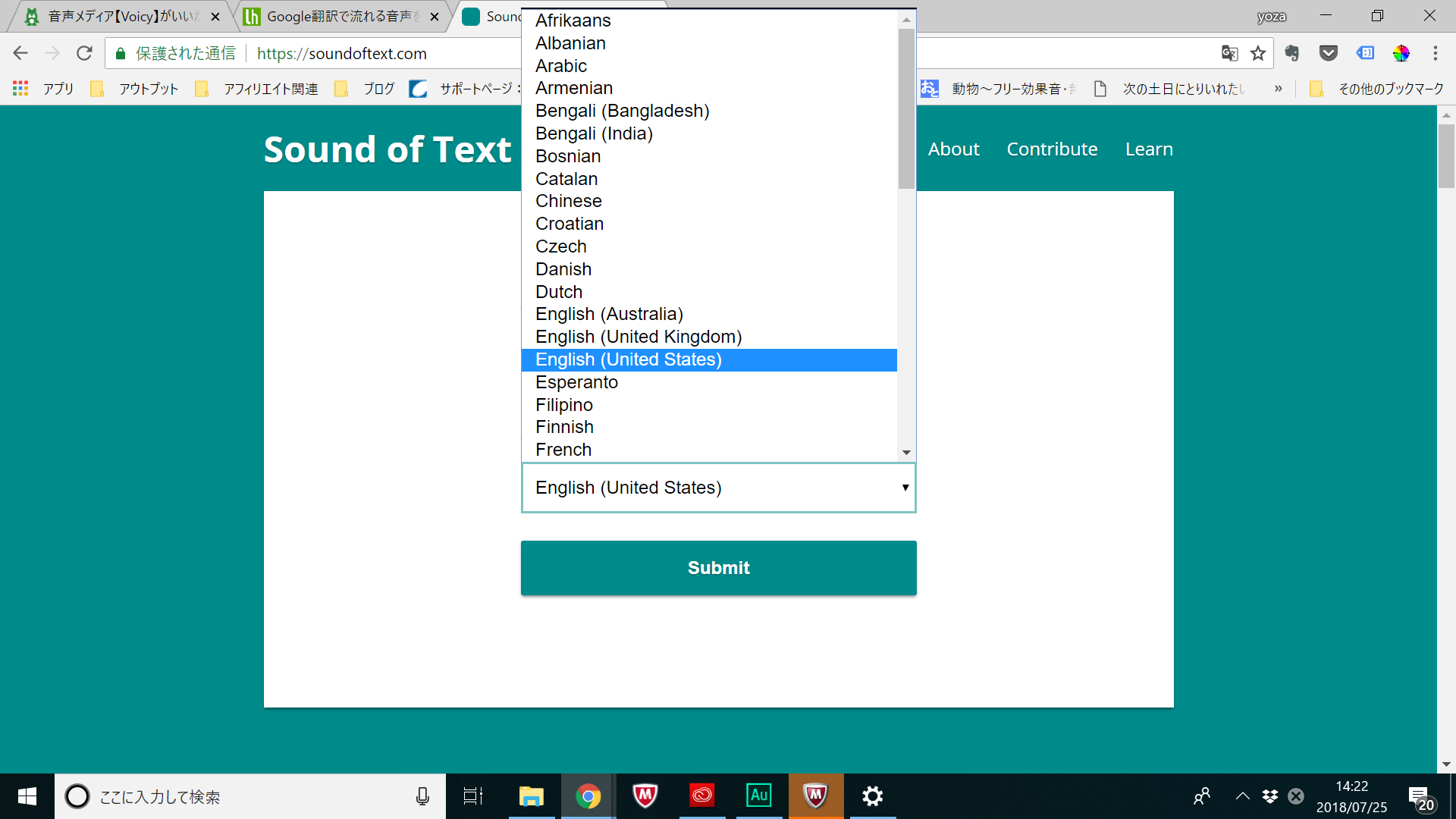This screenshot has height=819, width=1456.
Task: Open the People icon in system tray
Action: coord(1202,796)
